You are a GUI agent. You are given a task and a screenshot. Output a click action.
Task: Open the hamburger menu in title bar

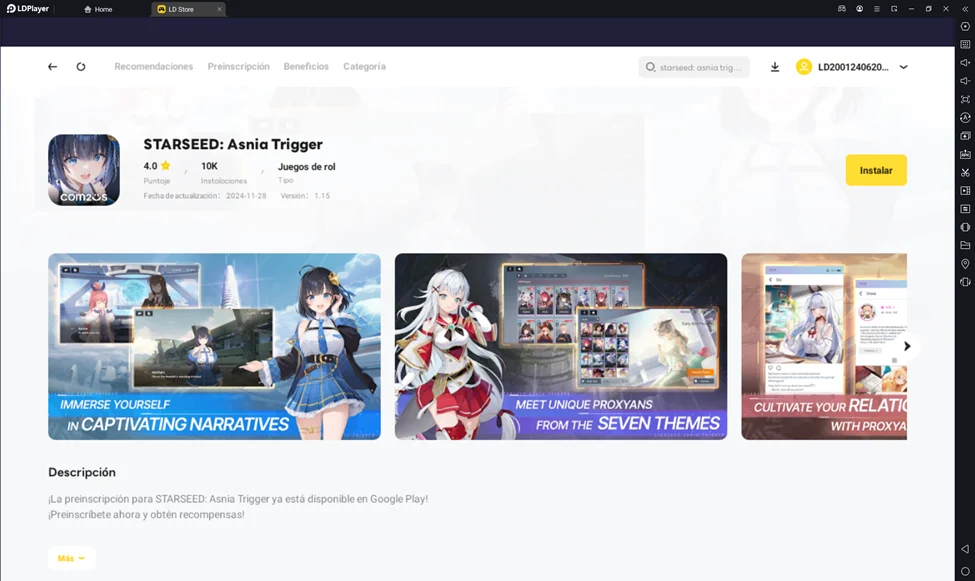(877, 9)
